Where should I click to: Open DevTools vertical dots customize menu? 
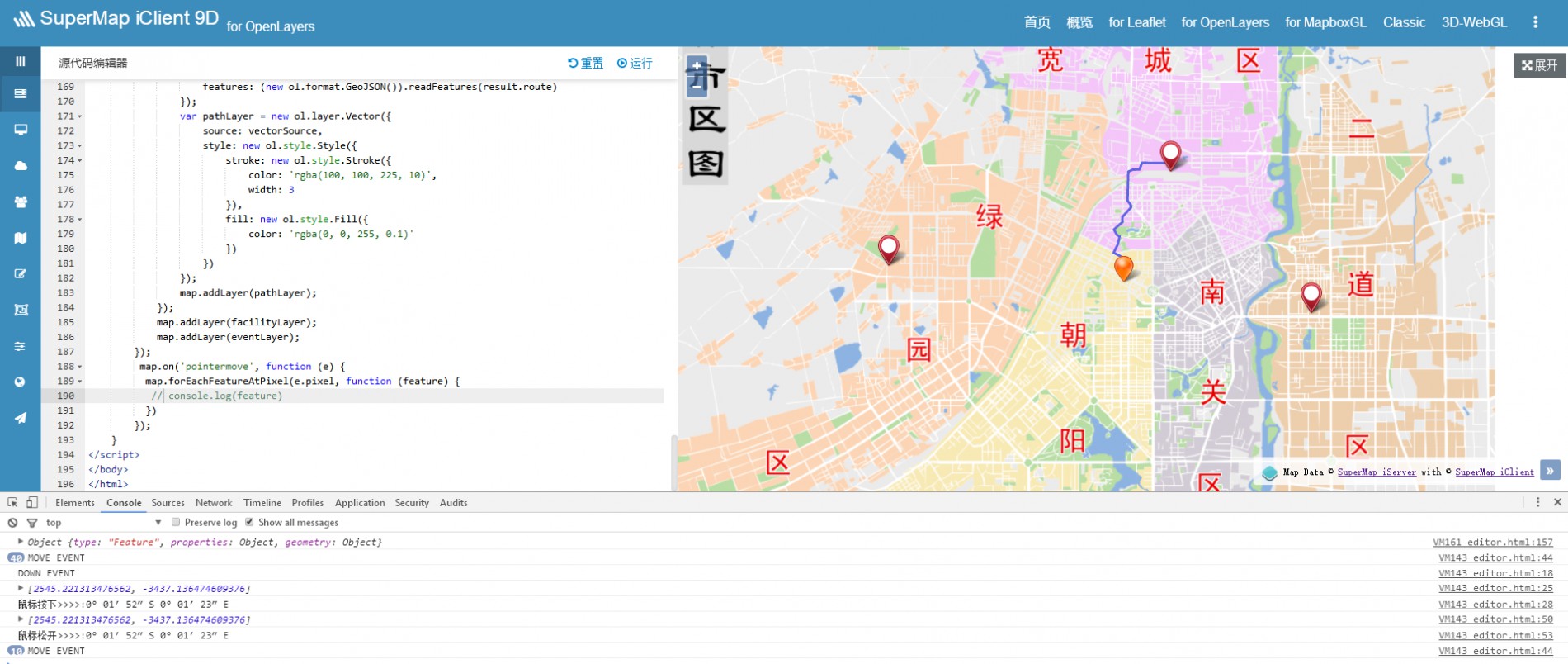tap(1537, 502)
